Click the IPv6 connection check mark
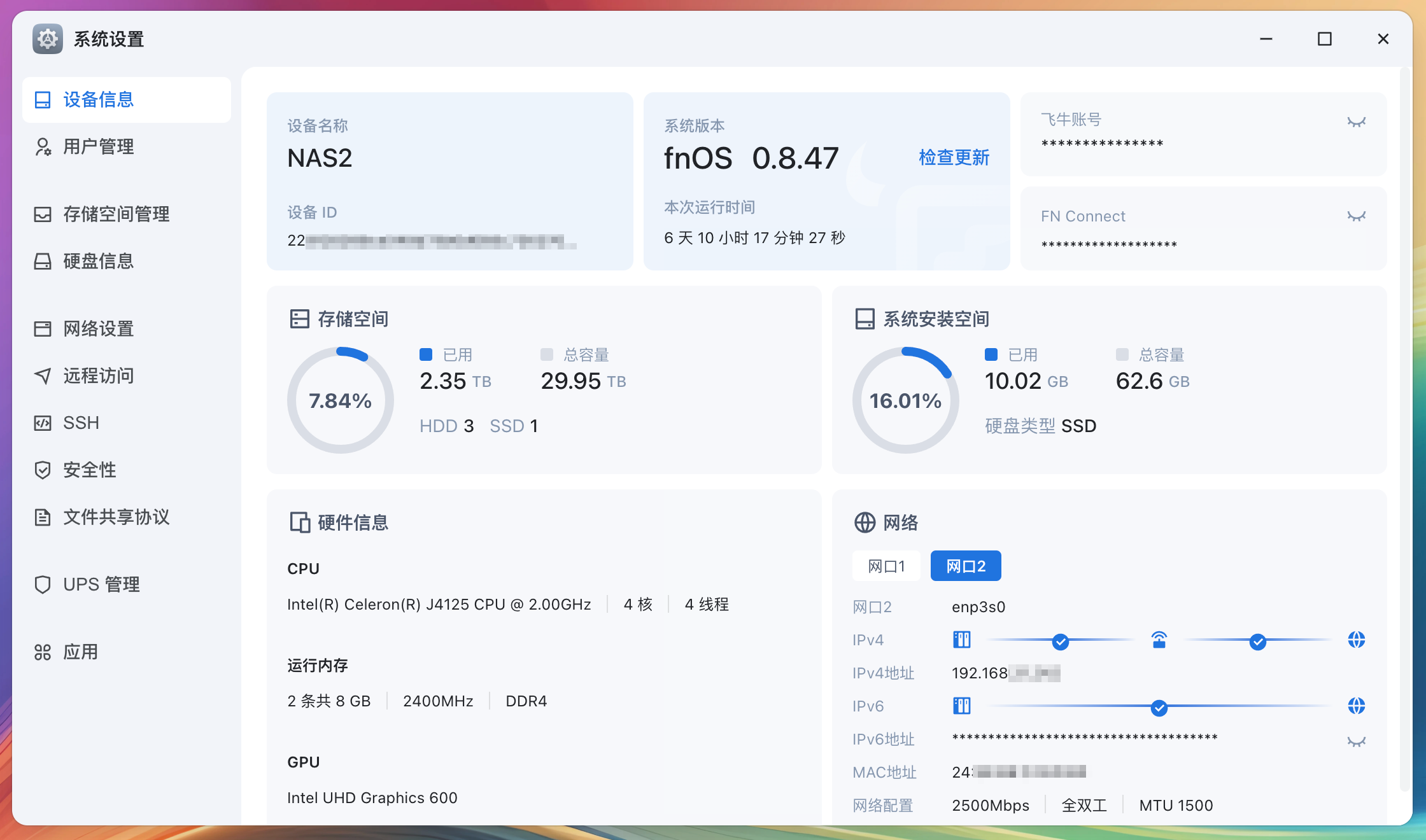 click(x=1159, y=708)
